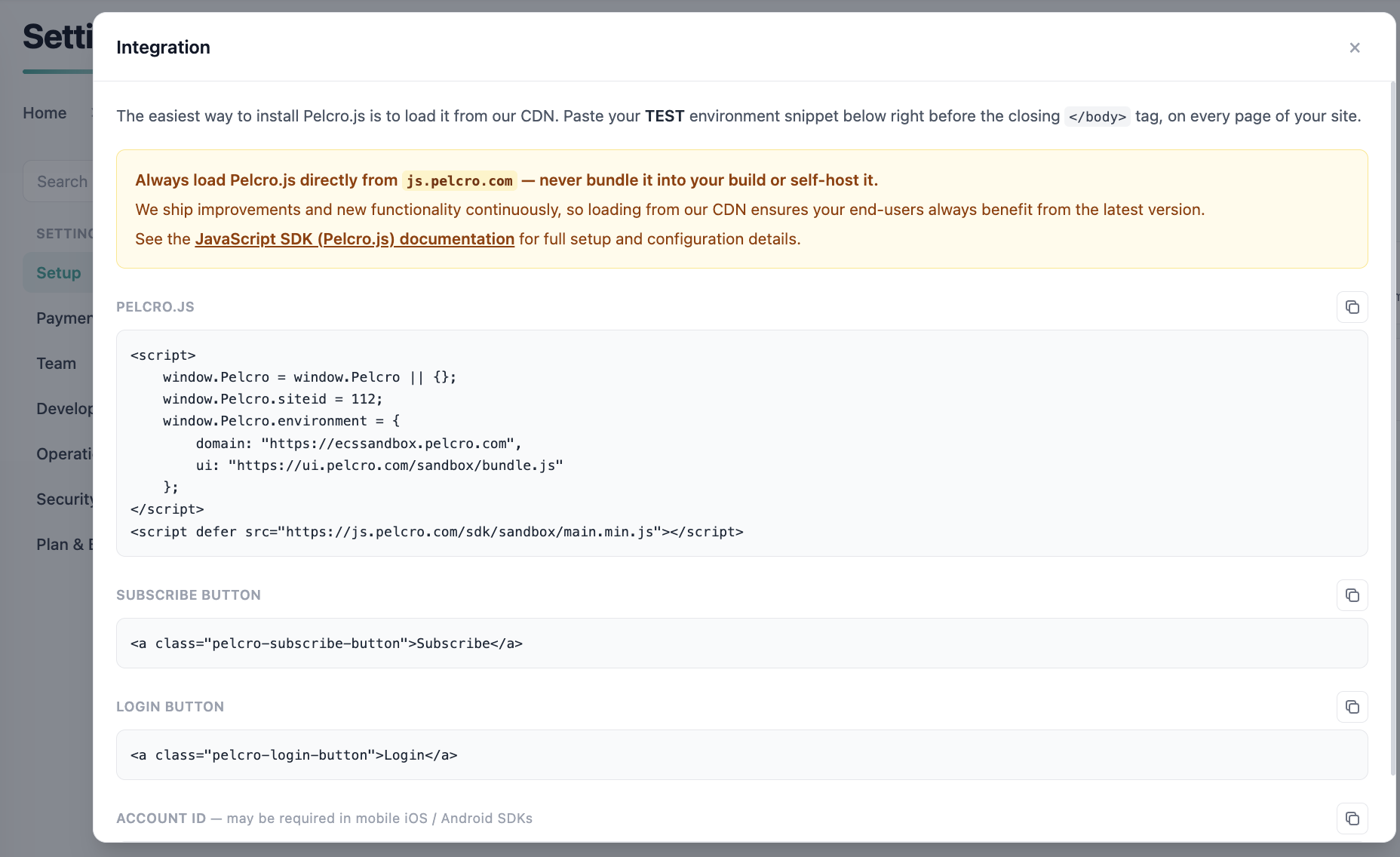1400x857 pixels.
Task: Open Payment section in sidebar
Action: pyautogui.click(x=64, y=318)
